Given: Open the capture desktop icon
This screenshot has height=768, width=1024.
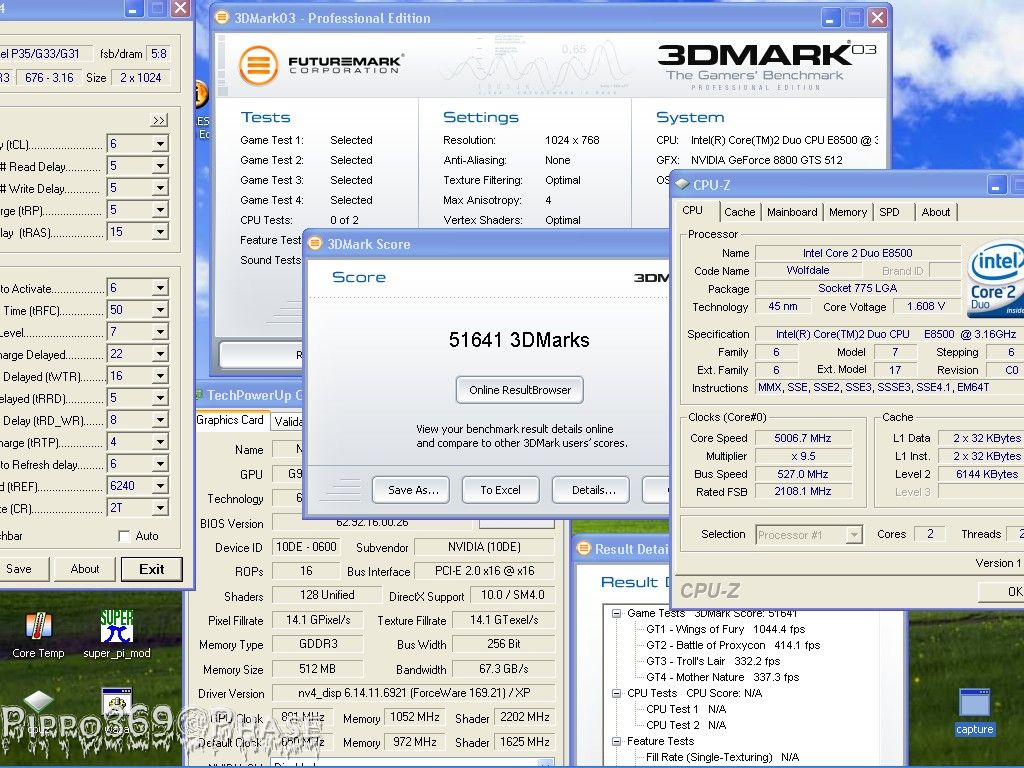Looking at the screenshot, I should click(x=974, y=713).
